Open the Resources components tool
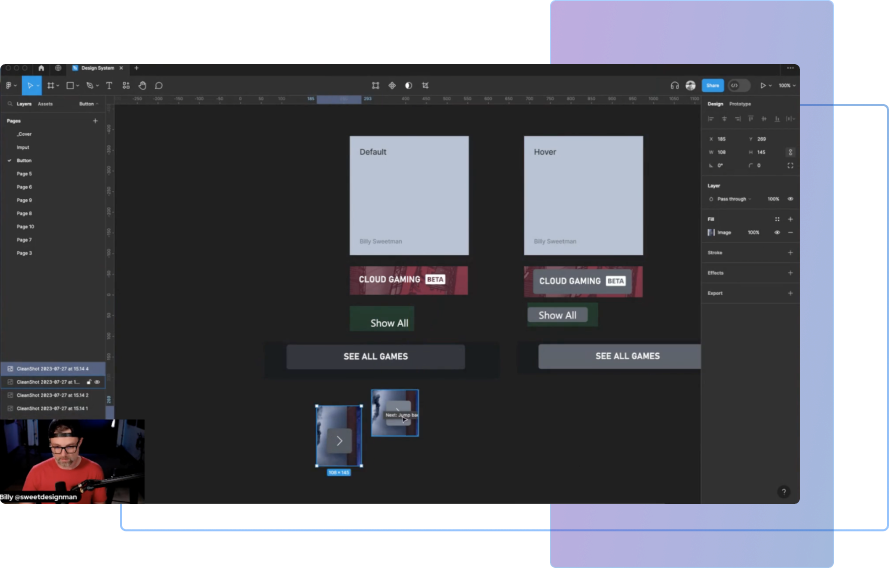The width and height of the screenshot is (889, 568). coord(126,86)
